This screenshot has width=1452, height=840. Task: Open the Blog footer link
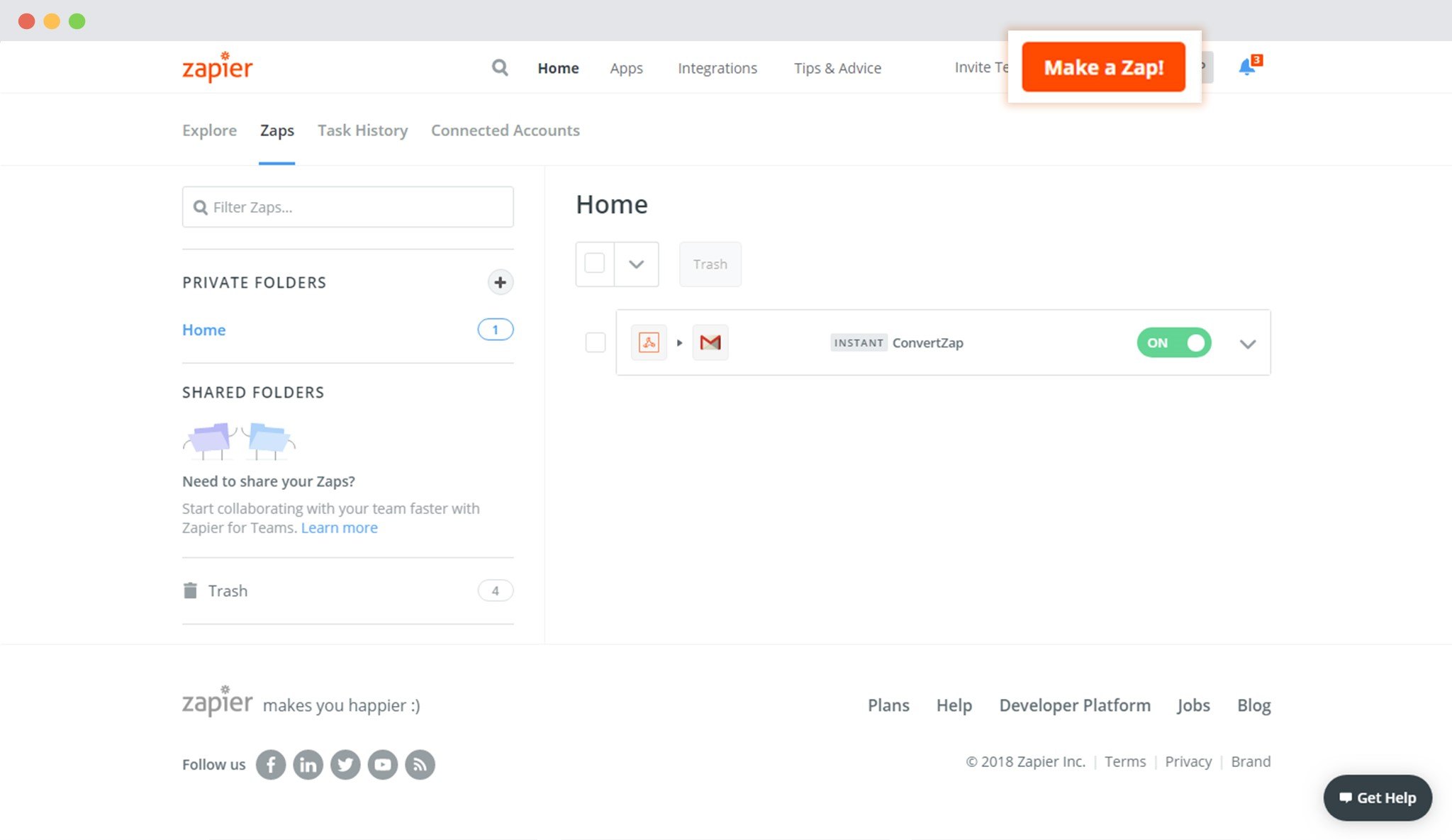1254,705
